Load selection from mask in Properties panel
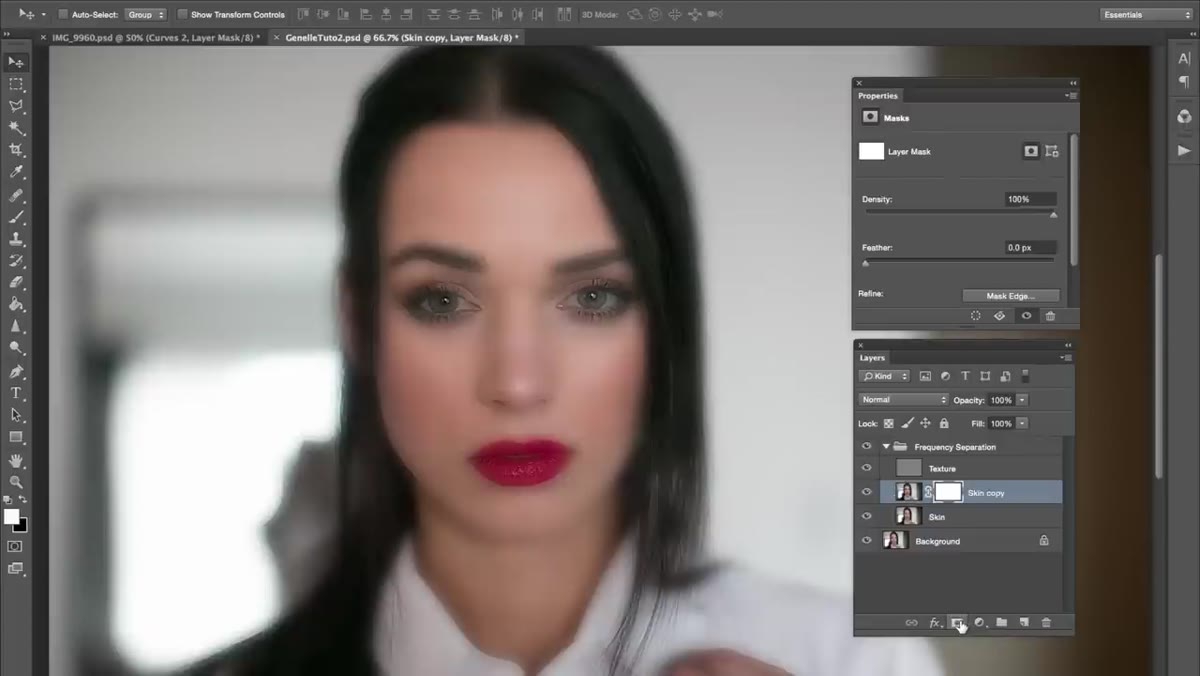 pos(976,316)
